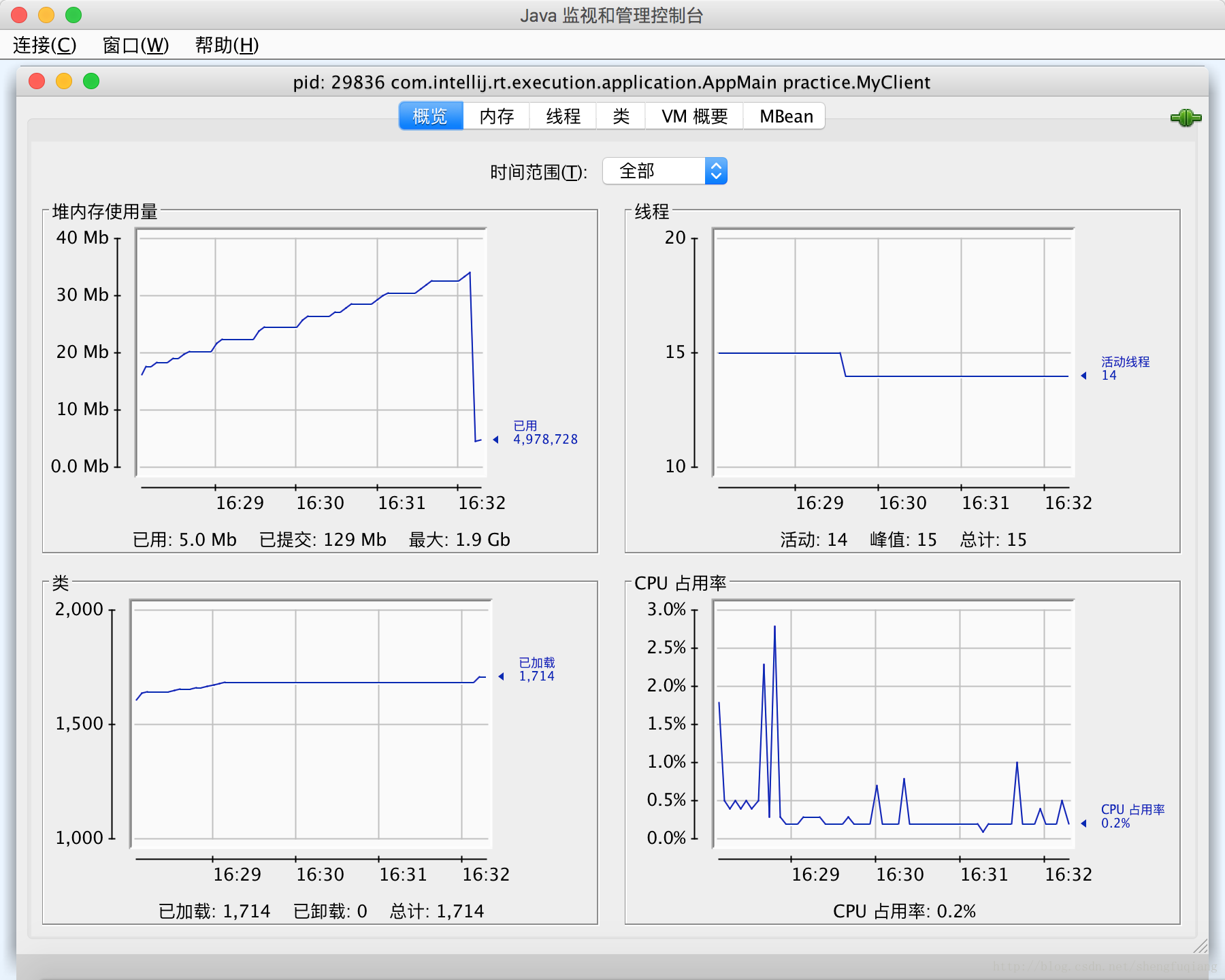
Task: Click the resize grip at window corner
Action: pyautogui.click(x=1200, y=946)
